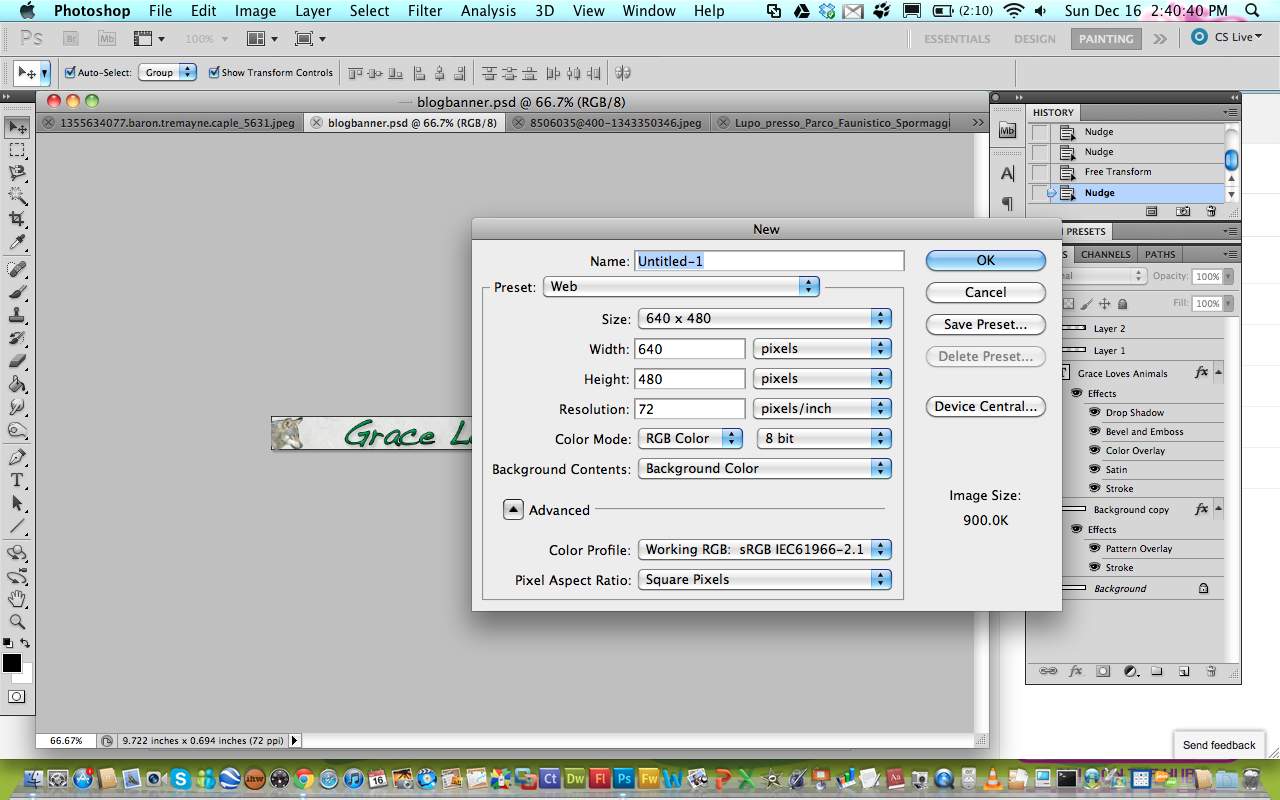The width and height of the screenshot is (1280, 800).
Task: Select the Free Transform history state
Action: coord(1126,172)
